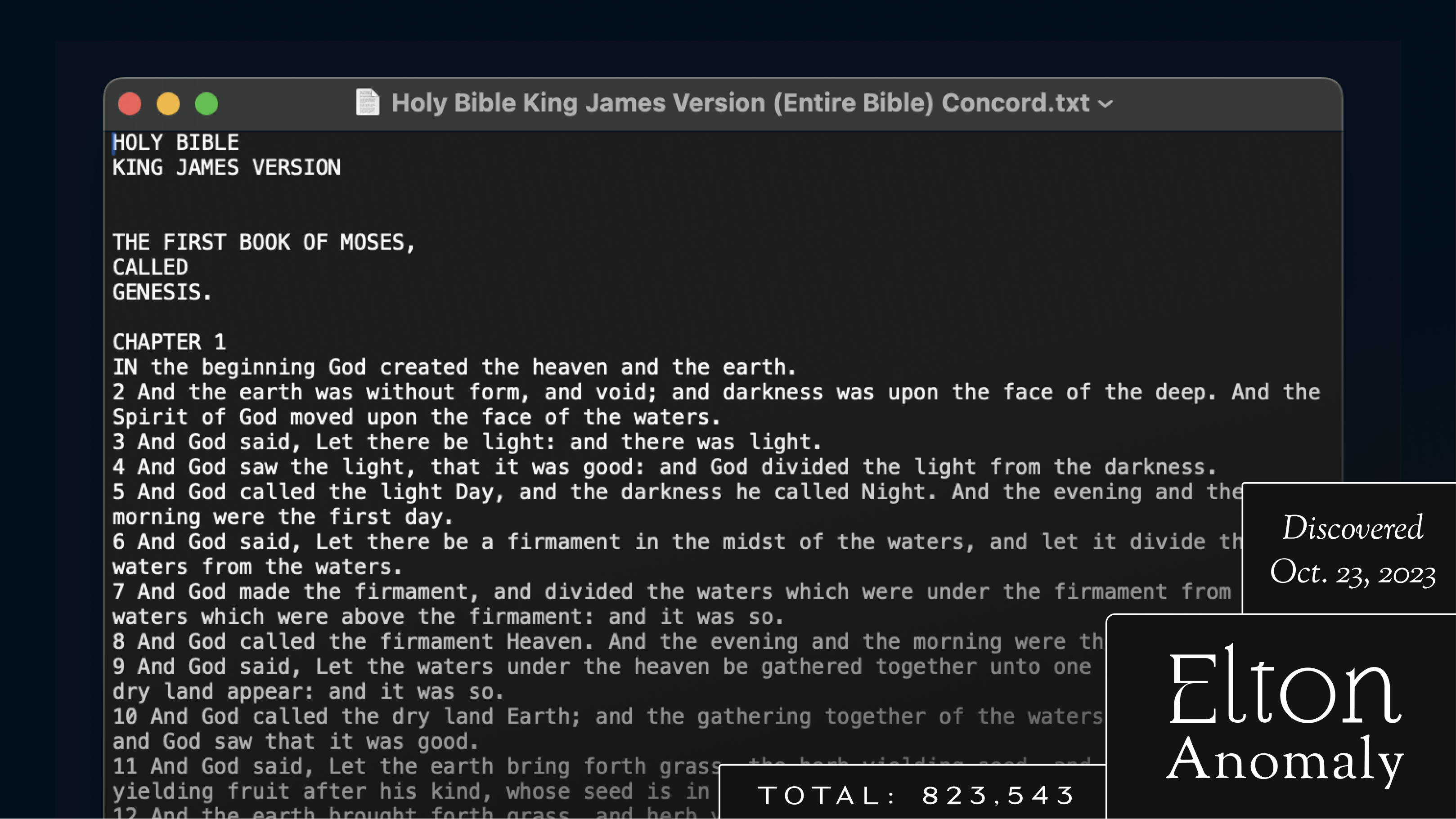Expand the title dropdown chevron

coord(1105,104)
